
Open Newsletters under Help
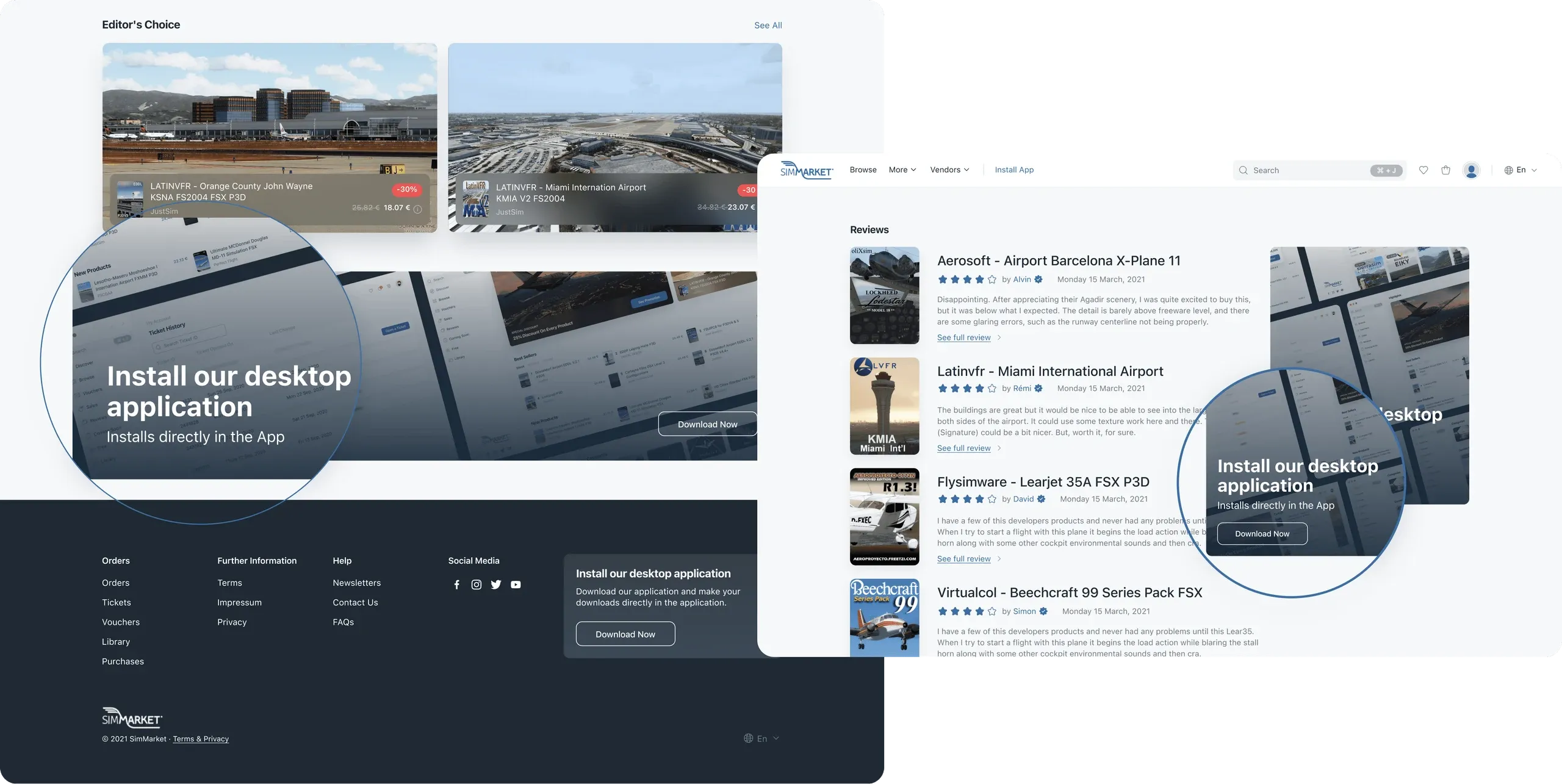[x=356, y=583]
